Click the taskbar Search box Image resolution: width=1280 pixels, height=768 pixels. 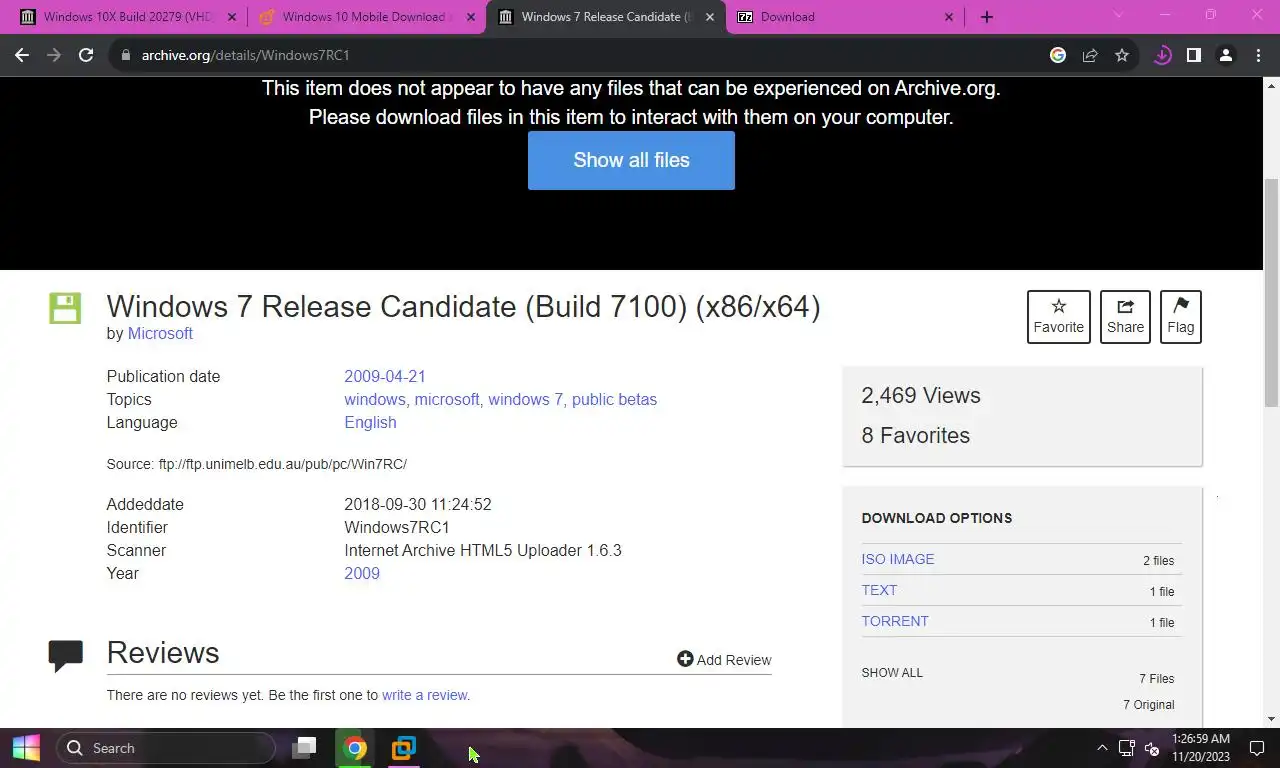[x=165, y=748]
